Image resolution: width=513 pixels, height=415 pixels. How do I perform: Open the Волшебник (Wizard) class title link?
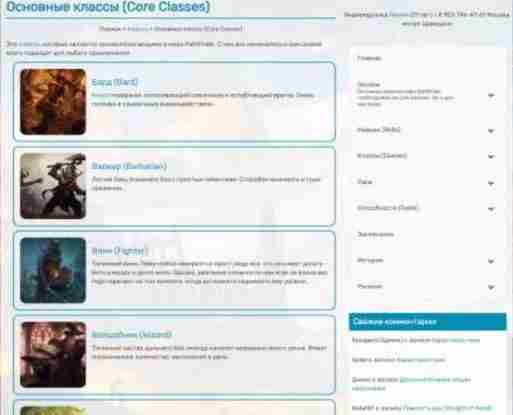point(131,335)
